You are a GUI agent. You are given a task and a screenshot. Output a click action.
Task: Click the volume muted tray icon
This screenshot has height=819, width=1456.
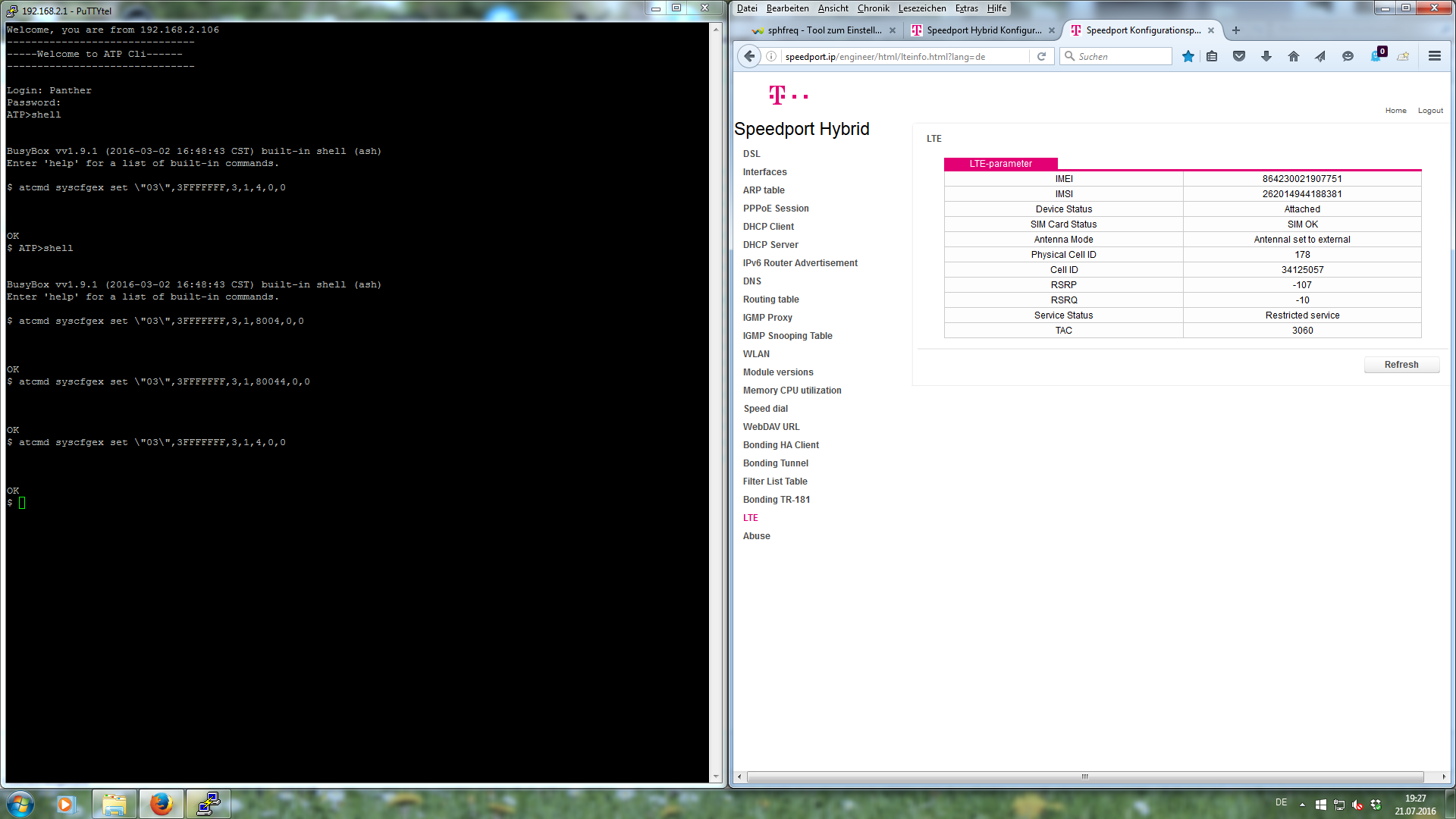[1357, 805]
